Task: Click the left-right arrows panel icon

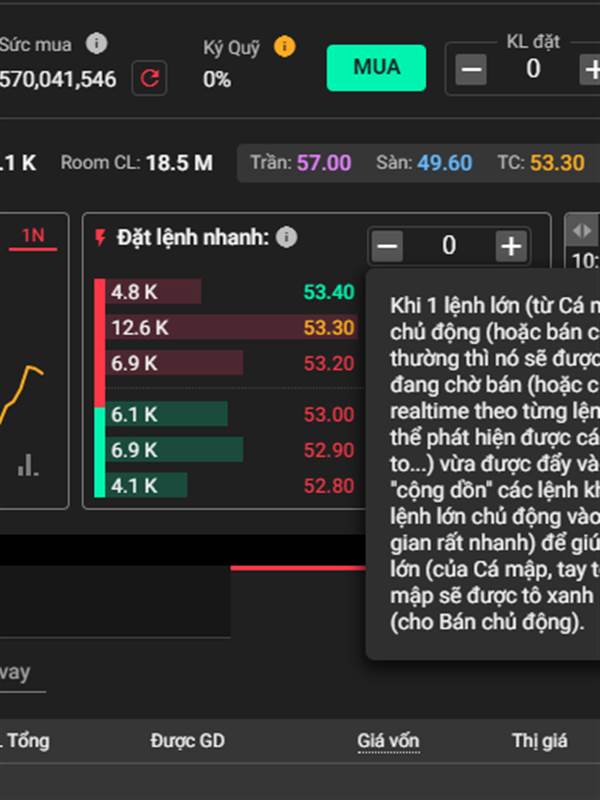Action: [582, 231]
